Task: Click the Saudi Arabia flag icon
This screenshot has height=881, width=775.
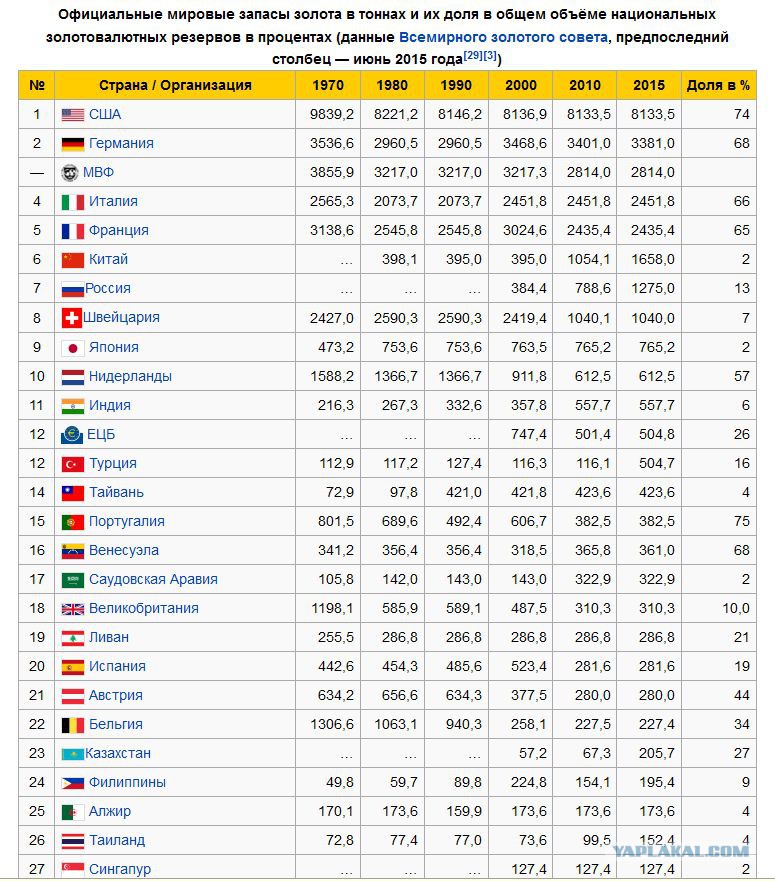Action: (72, 580)
